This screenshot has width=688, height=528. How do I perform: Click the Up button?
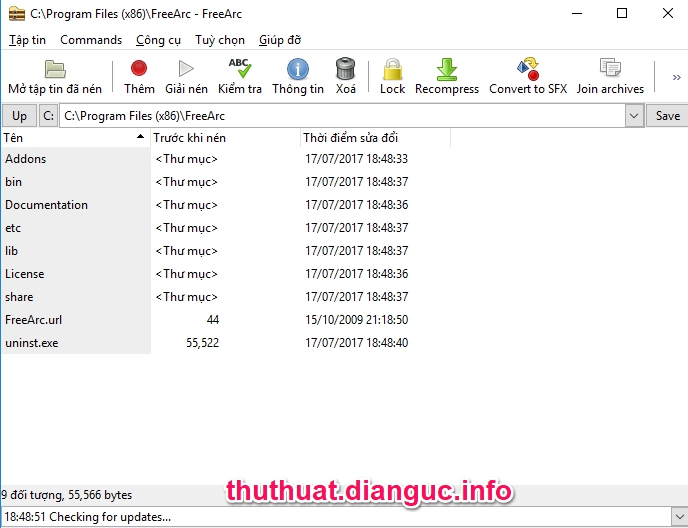(x=19, y=116)
